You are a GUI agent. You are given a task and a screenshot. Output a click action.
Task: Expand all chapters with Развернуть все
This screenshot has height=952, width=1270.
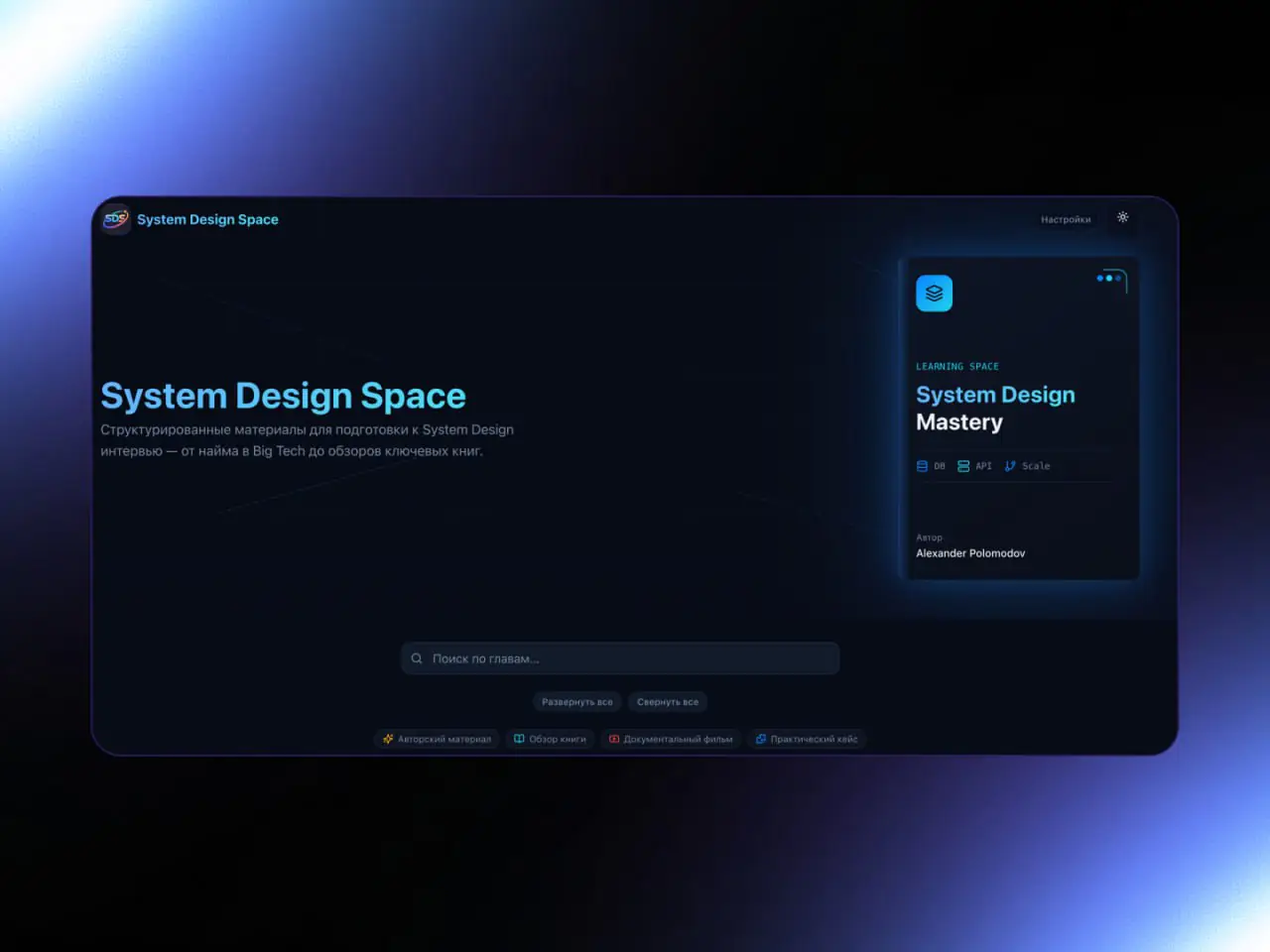pyautogui.click(x=576, y=702)
